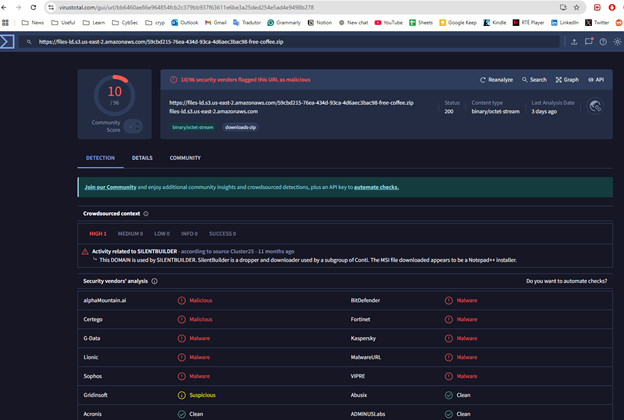The image size is (624, 420).
Task: Click the Reanalyze icon button
Action: point(483,79)
